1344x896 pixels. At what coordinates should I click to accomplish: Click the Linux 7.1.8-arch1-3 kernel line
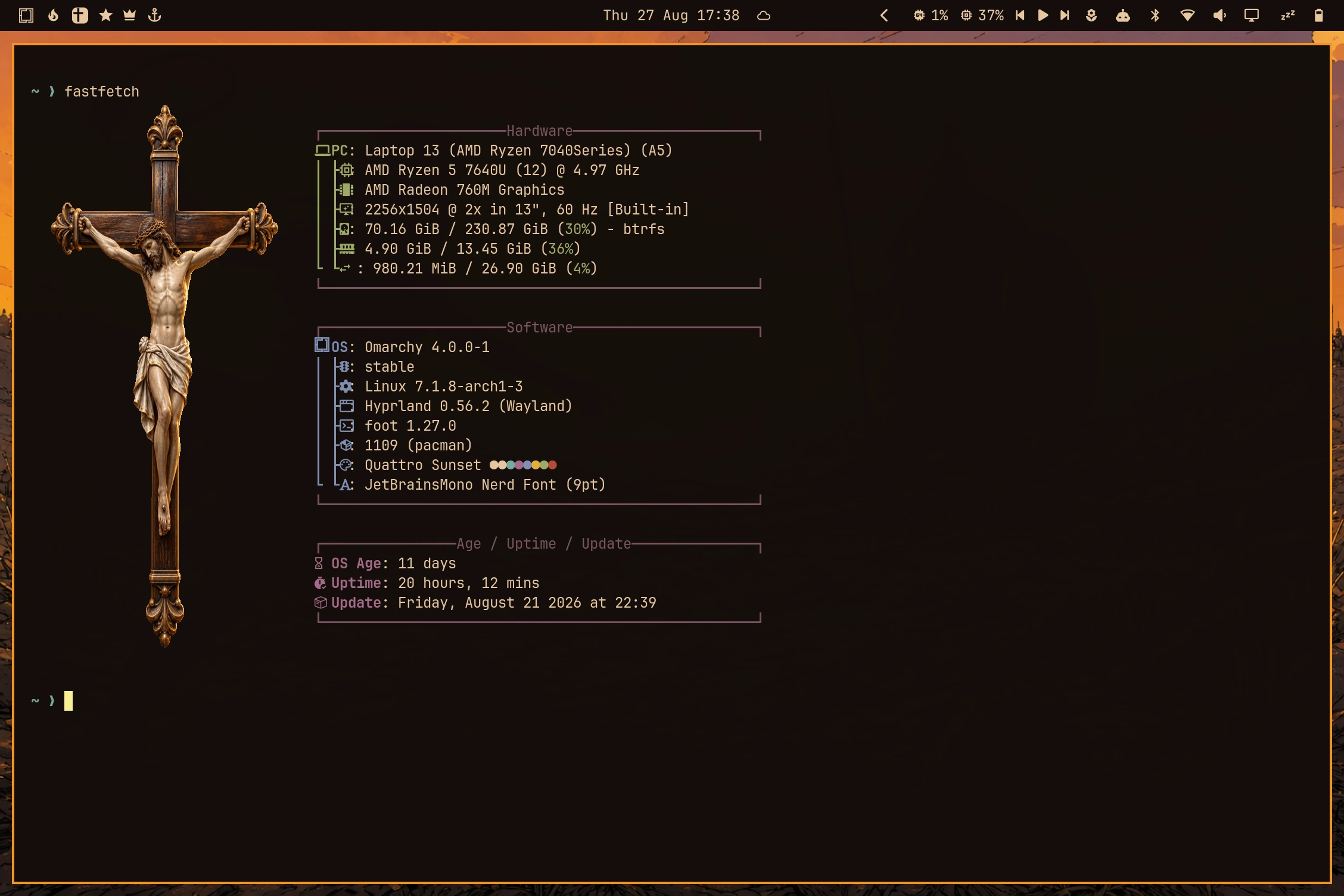(x=429, y=387)
